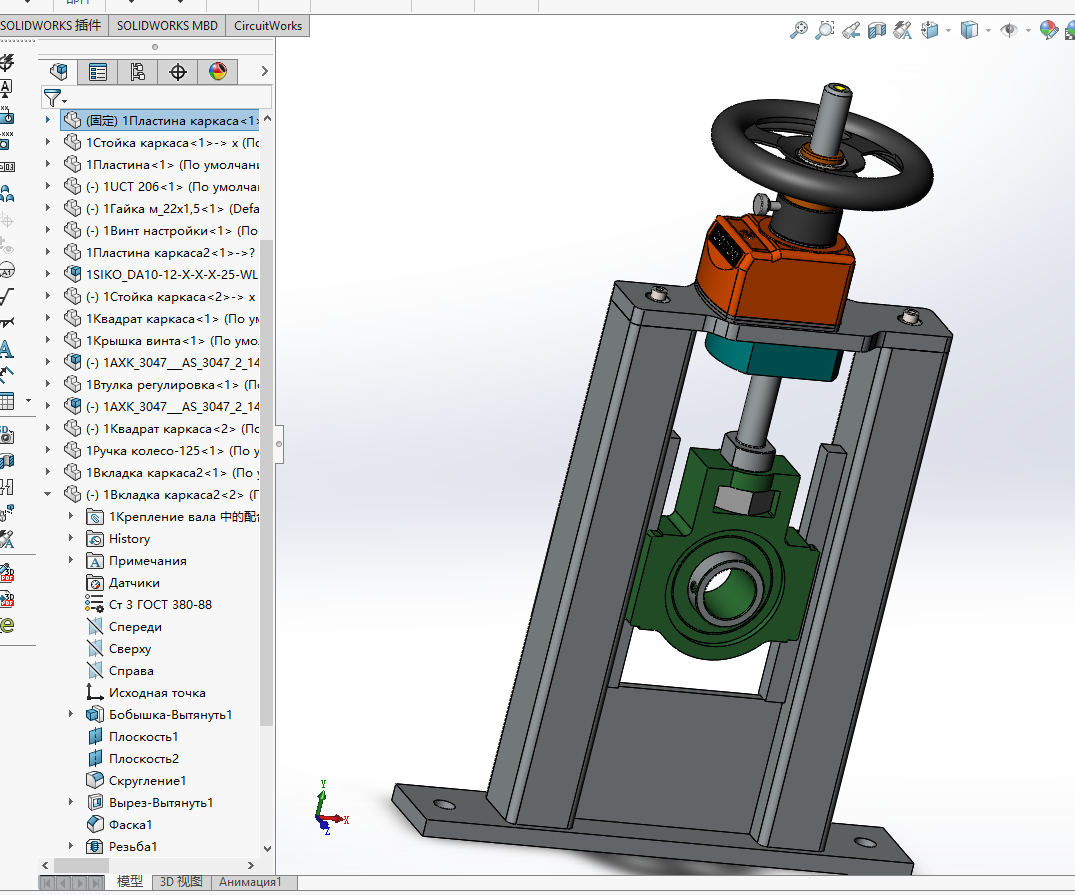Select material Ст 3 ГОСТ 380-88
The height and width of the screenshot is (895, 1075).
[149, 605]
